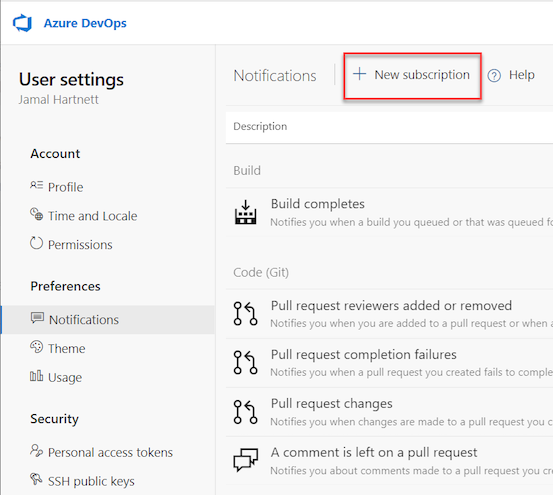Viewport: 553px width, 495px height.
Task: Click the Build completes factory icon
Action: tap(245, 212)
